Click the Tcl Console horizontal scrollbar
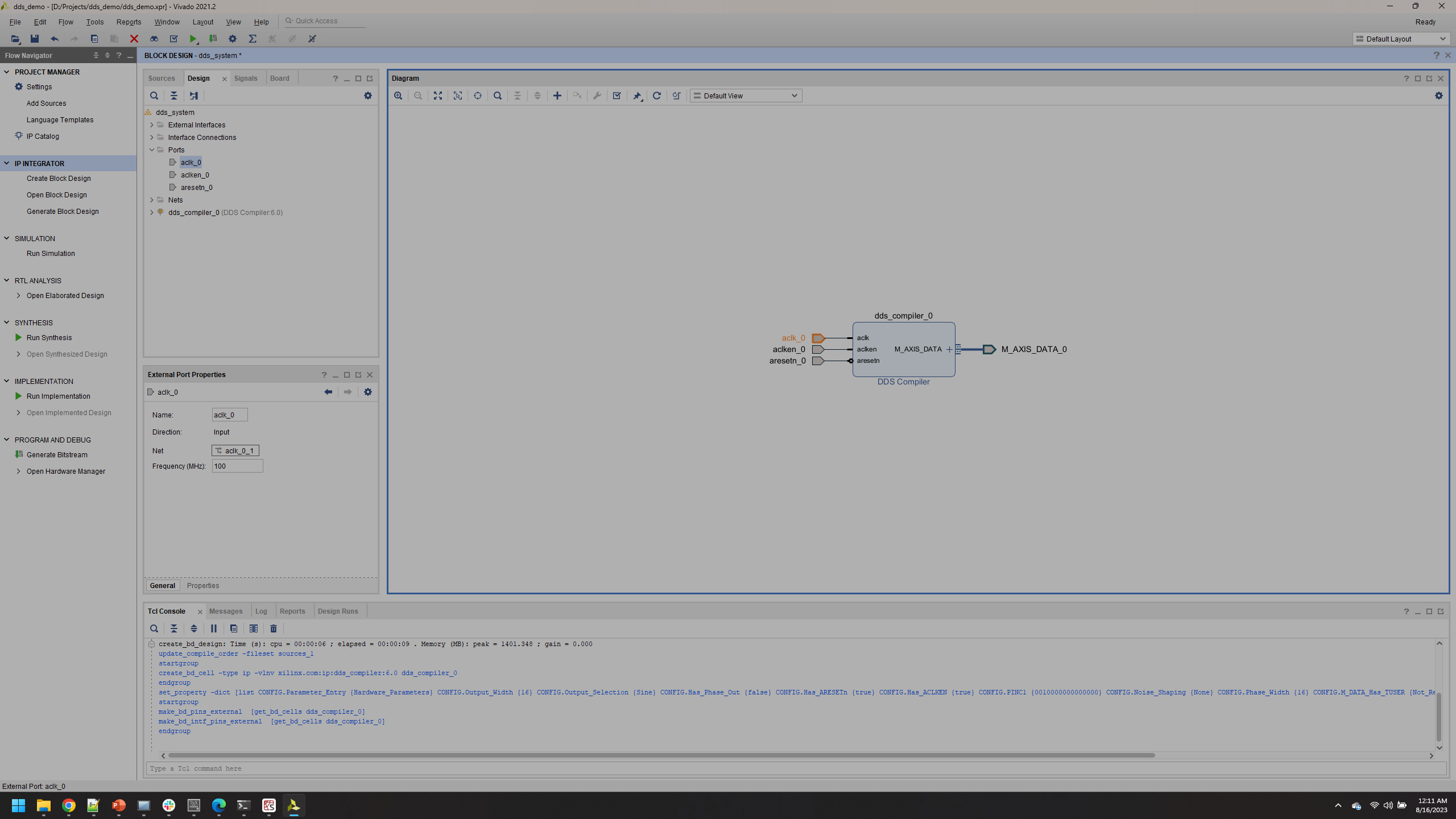Screen dimensions: 1456x819 pyautogui.click(x=661, y=755)
